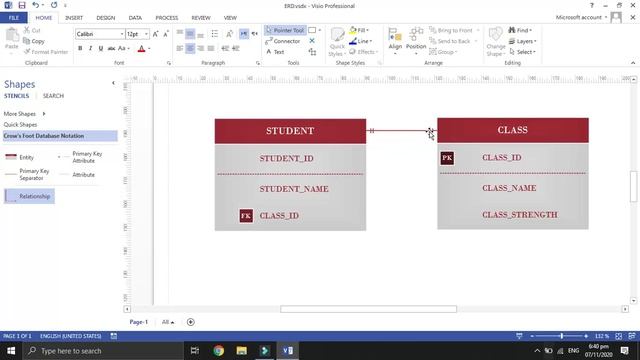Click the Save icon in quick access toolbar
Viewport: 640px width, 360px height.
tap(22, 5)
